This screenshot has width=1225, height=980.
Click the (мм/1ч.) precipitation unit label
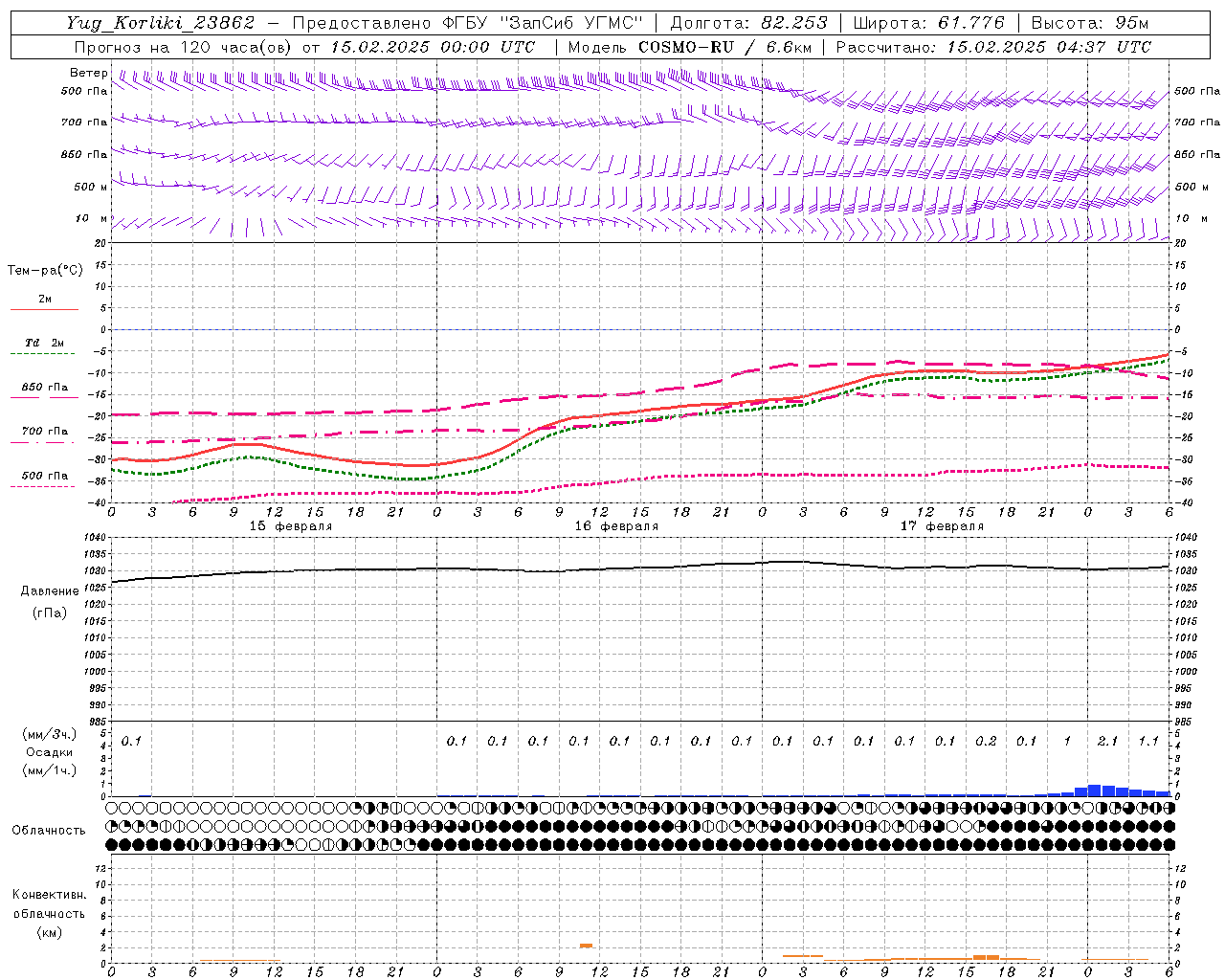tap(50, 770)
